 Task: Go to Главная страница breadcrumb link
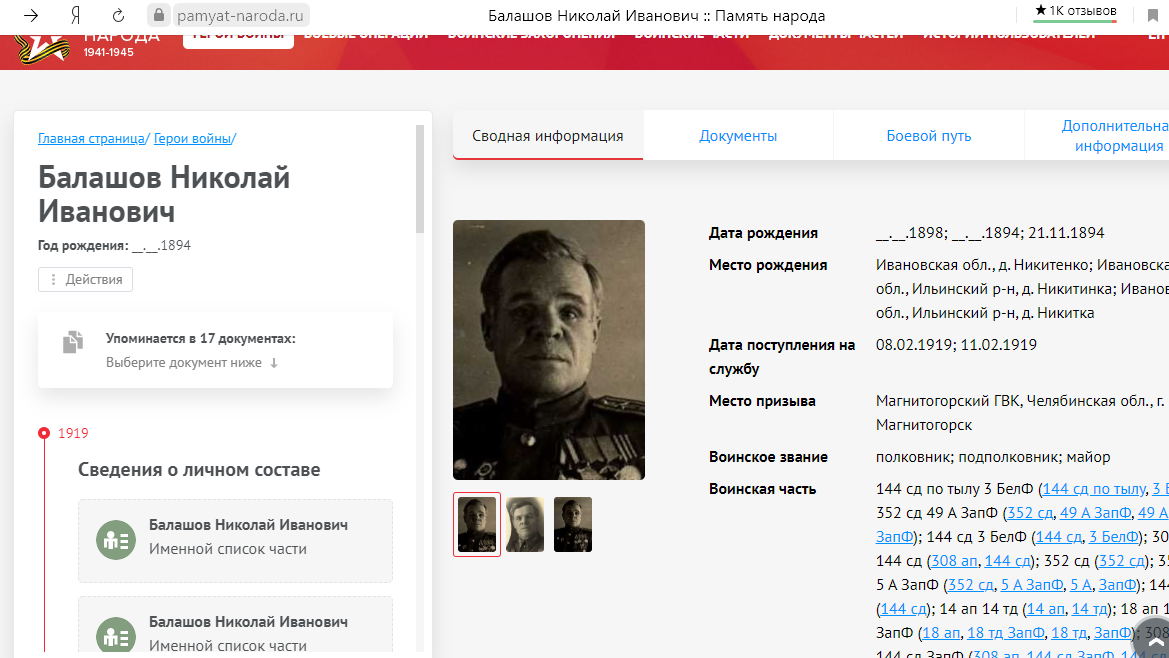pyautogui.click(x=91, y=139)
